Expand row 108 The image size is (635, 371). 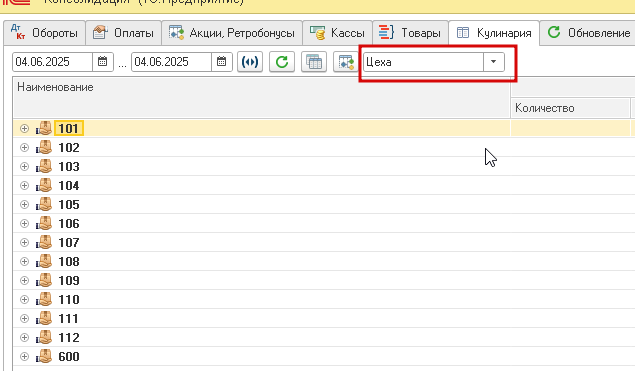click(x=24, y=262)
